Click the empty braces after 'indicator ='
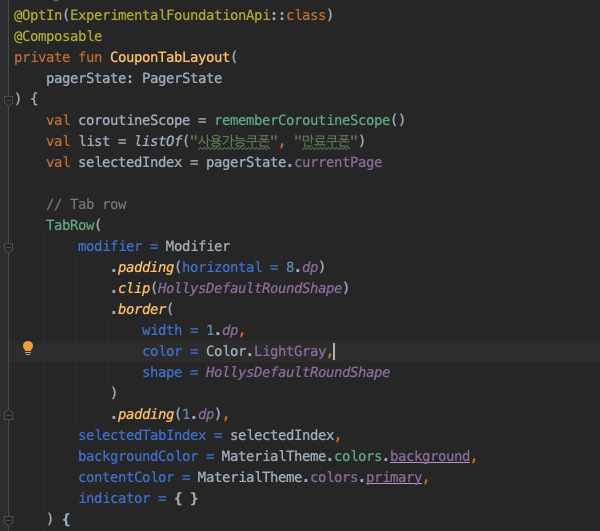Viewport: 600px width, 531px height. coord(186,498)
